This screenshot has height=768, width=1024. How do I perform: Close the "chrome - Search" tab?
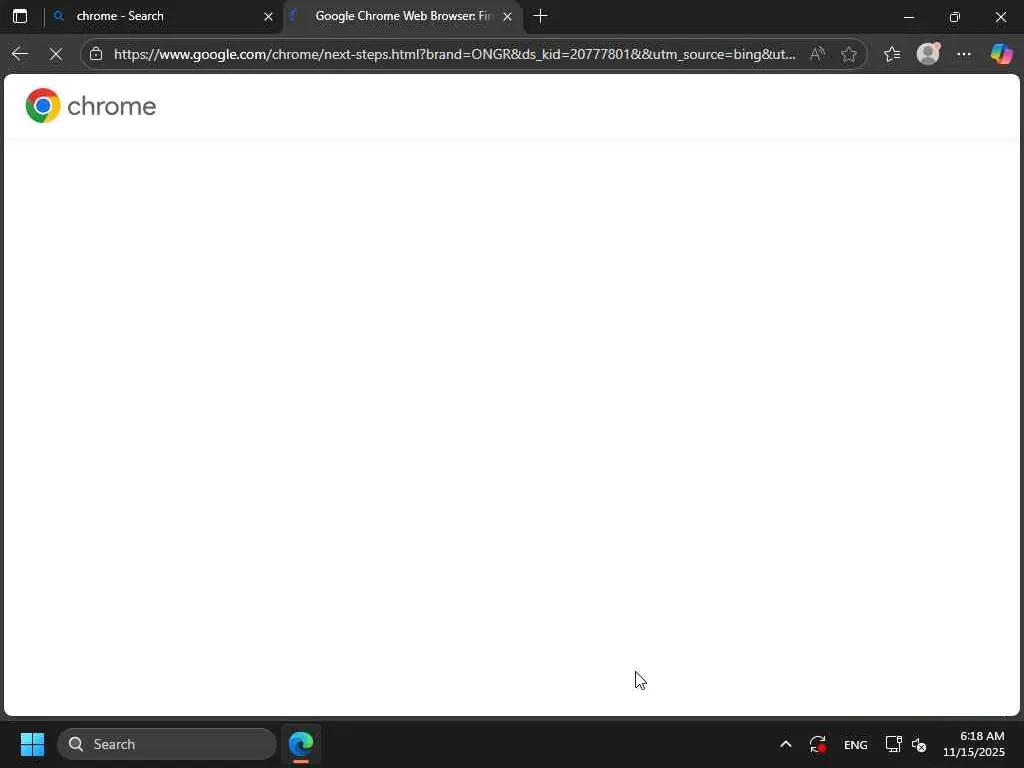coord(268,16)
